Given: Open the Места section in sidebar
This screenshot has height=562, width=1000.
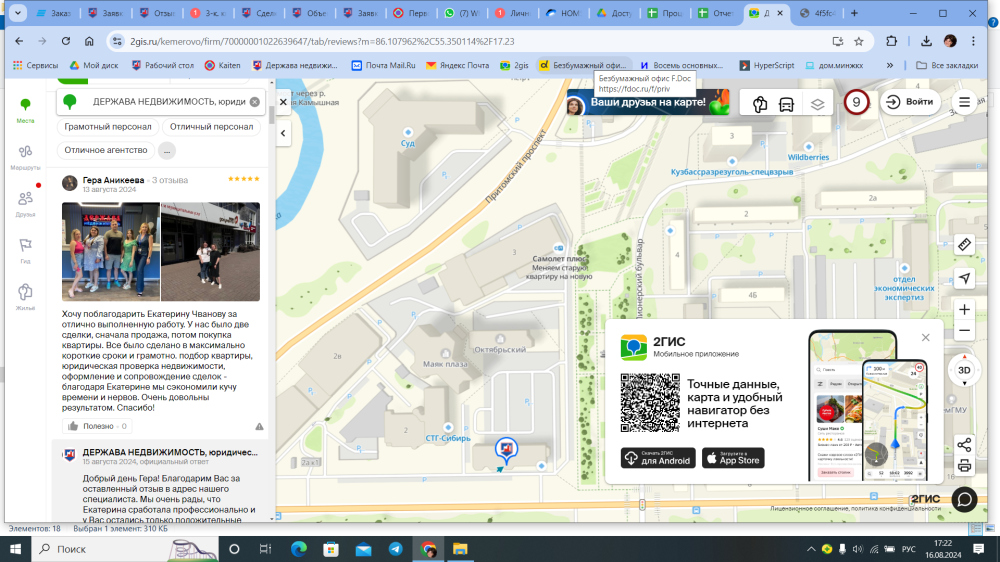Looking at the screenshot, I should point(25,110).
